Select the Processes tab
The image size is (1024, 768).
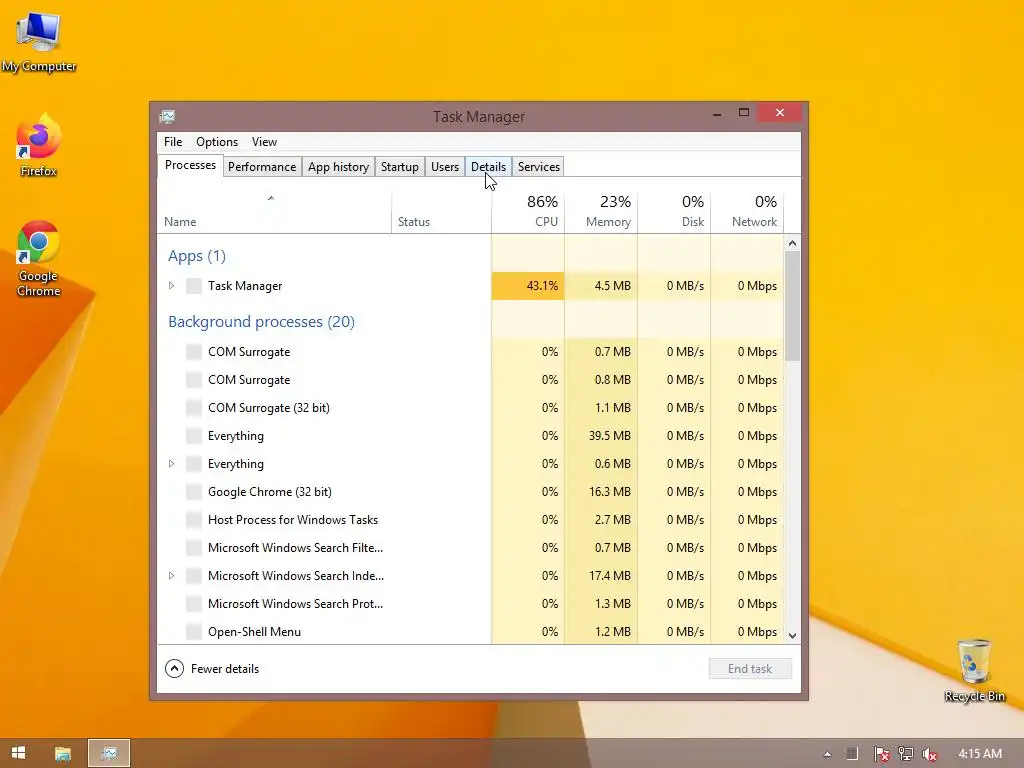(x=190, y=165)
